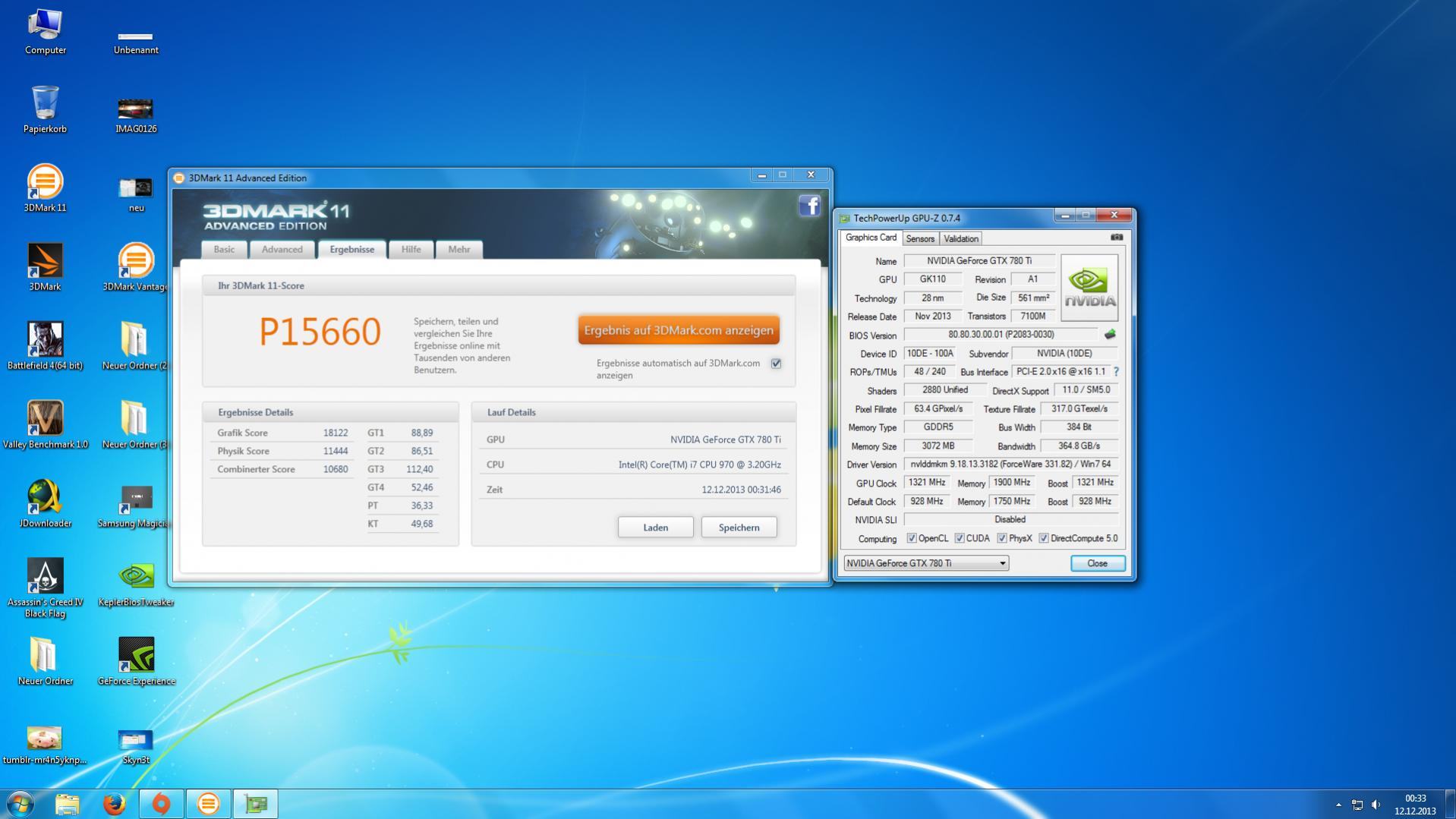Click 'Ergebnis auf 3DMark.com anzeigen' button
The width and height of the screenshot is (1456, 819).
click(679, 330)
